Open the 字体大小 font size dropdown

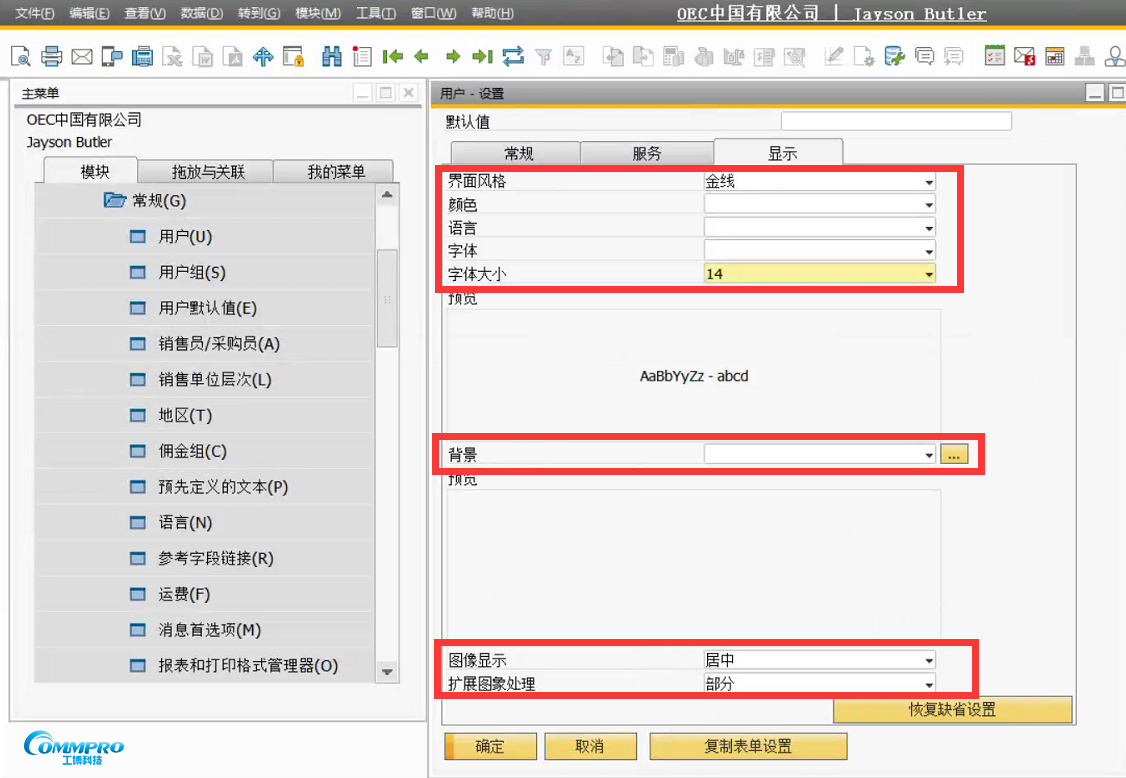tap(928, 273)
